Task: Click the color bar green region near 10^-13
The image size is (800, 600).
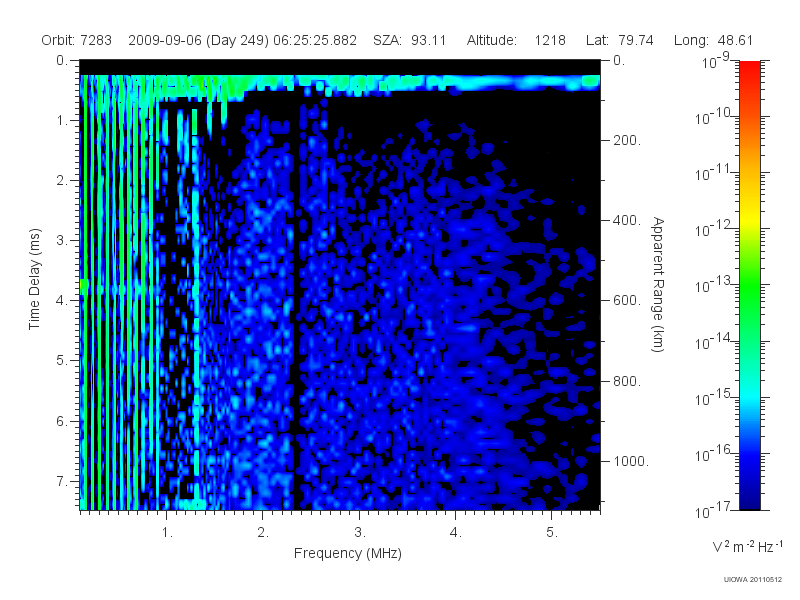Action: coord(750,283)
